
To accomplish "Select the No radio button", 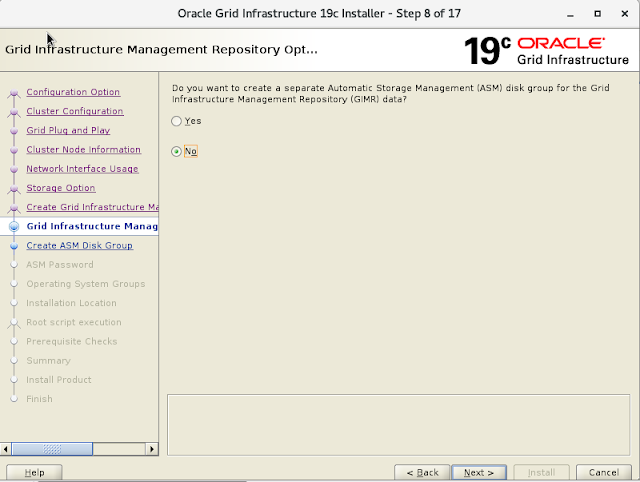I will coord(176,151).
